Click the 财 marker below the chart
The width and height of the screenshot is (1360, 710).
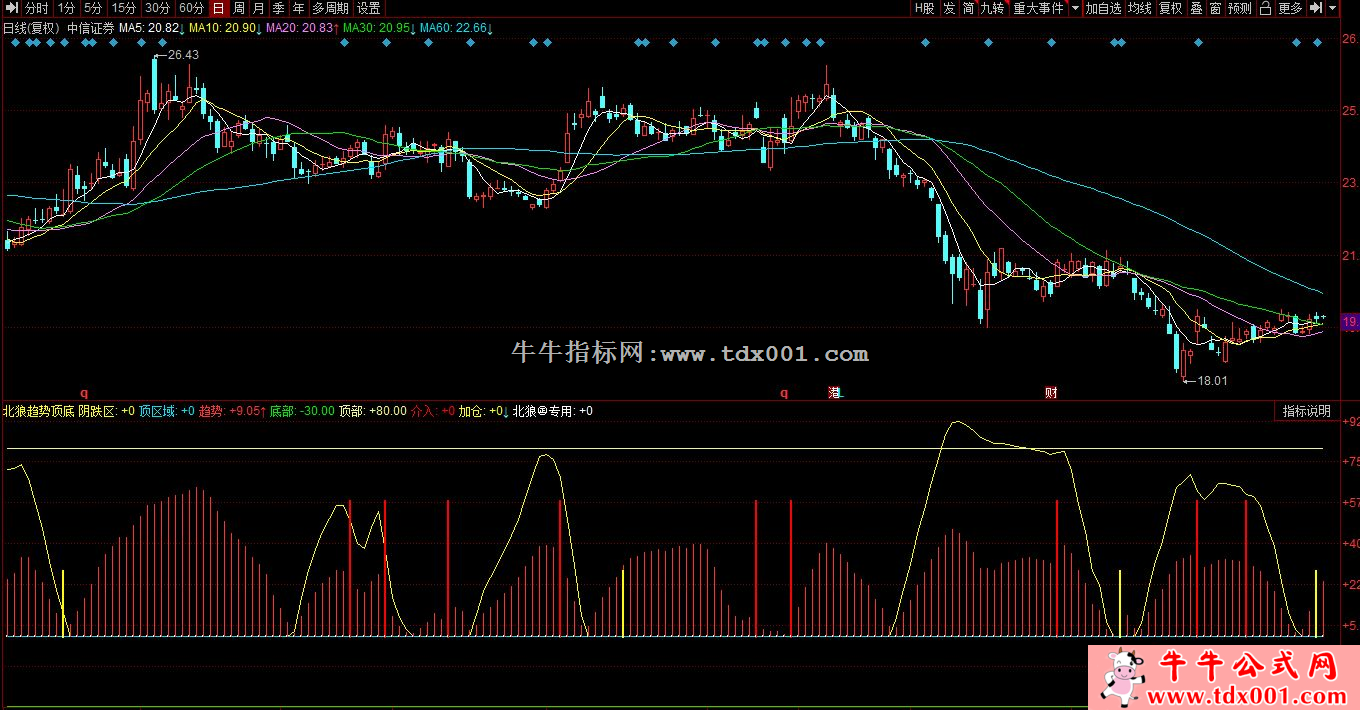pos(1051,393)
